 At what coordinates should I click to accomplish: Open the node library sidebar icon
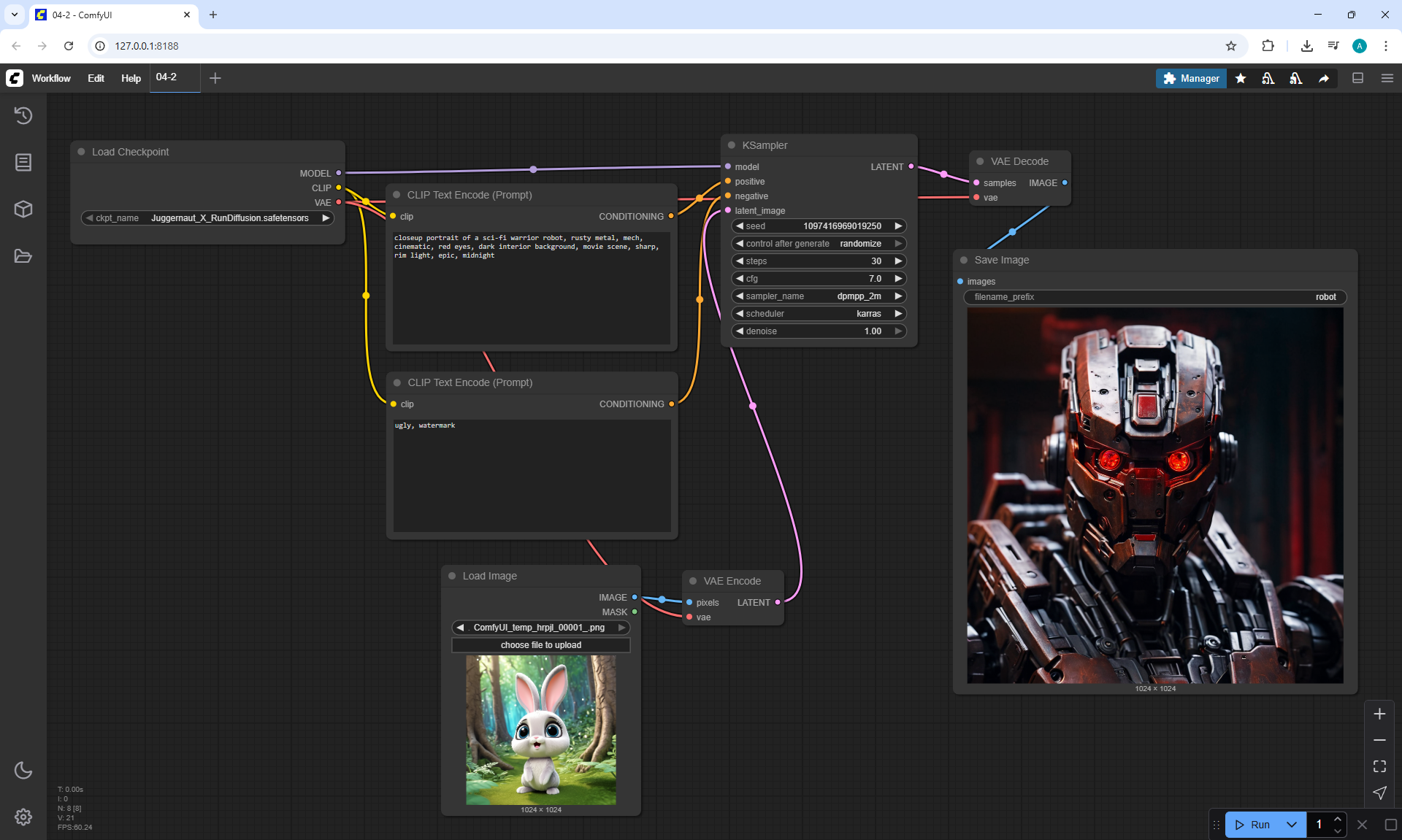tap(23, 162)
